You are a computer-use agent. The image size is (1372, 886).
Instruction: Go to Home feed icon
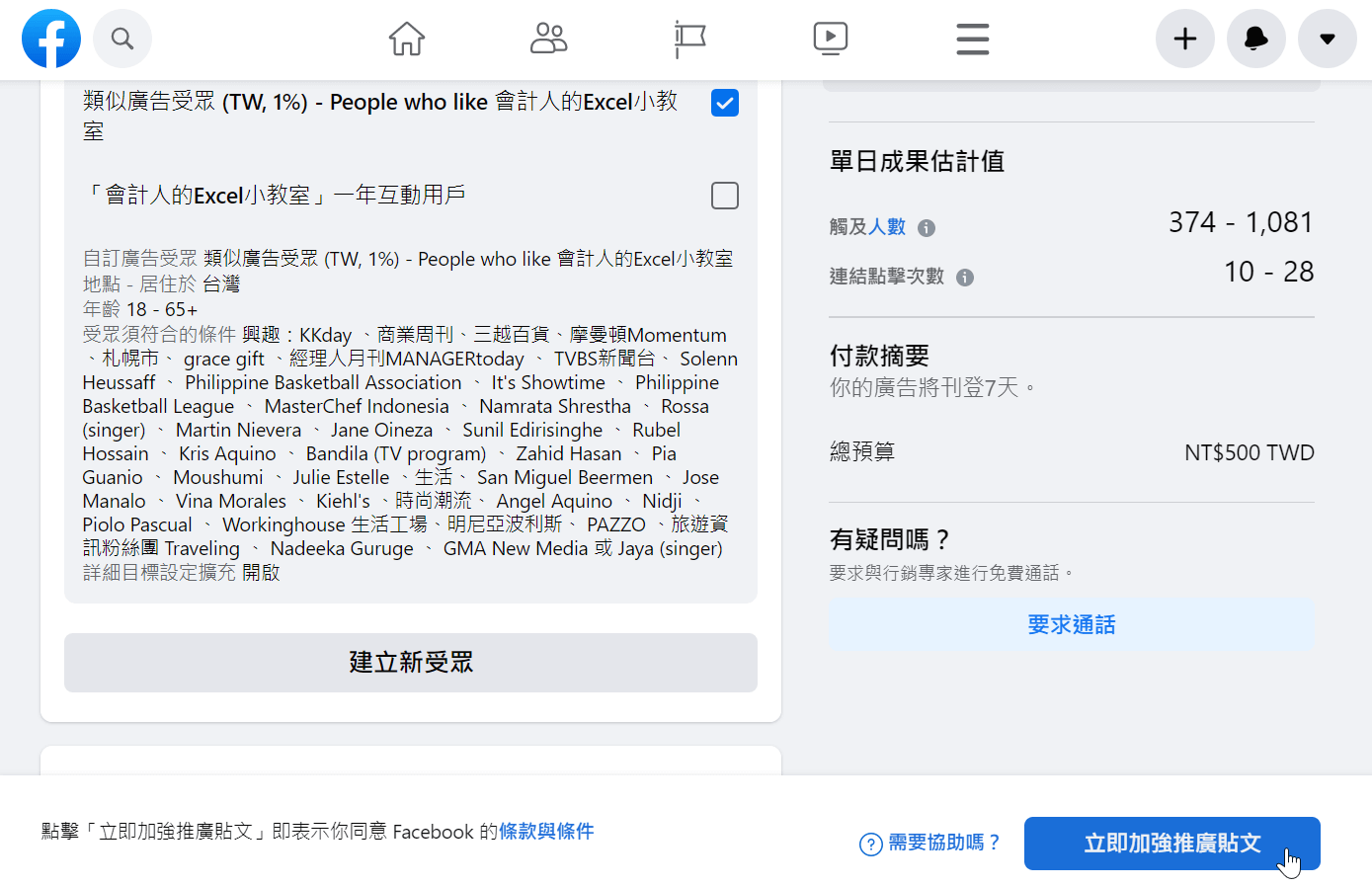(x=407, y=39)
